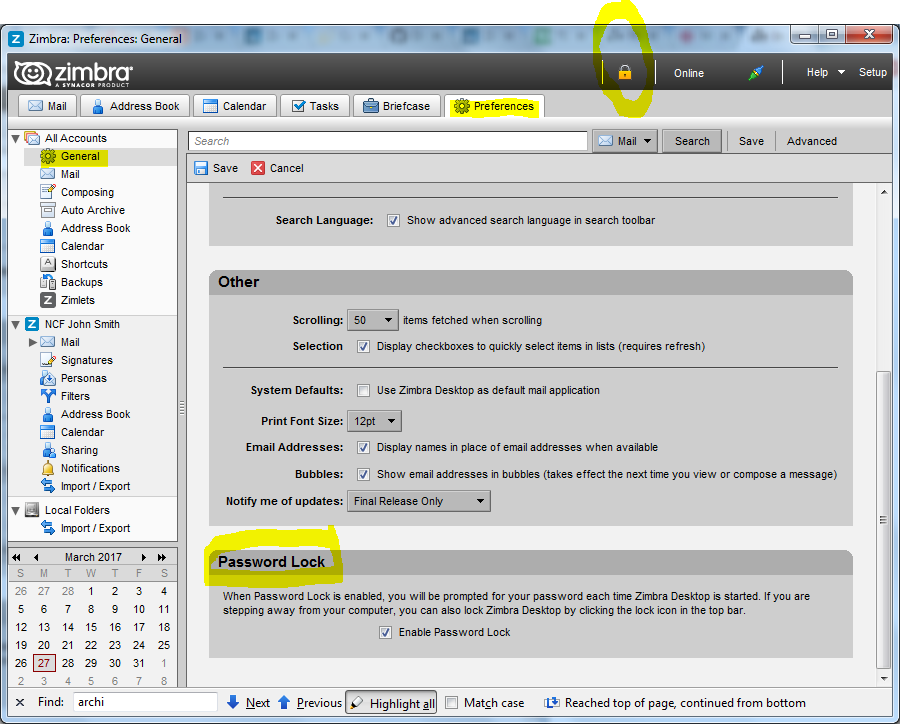Screen dimensions: 900x724
Task: Switch to Mail tab
Action: pos(47,106)
